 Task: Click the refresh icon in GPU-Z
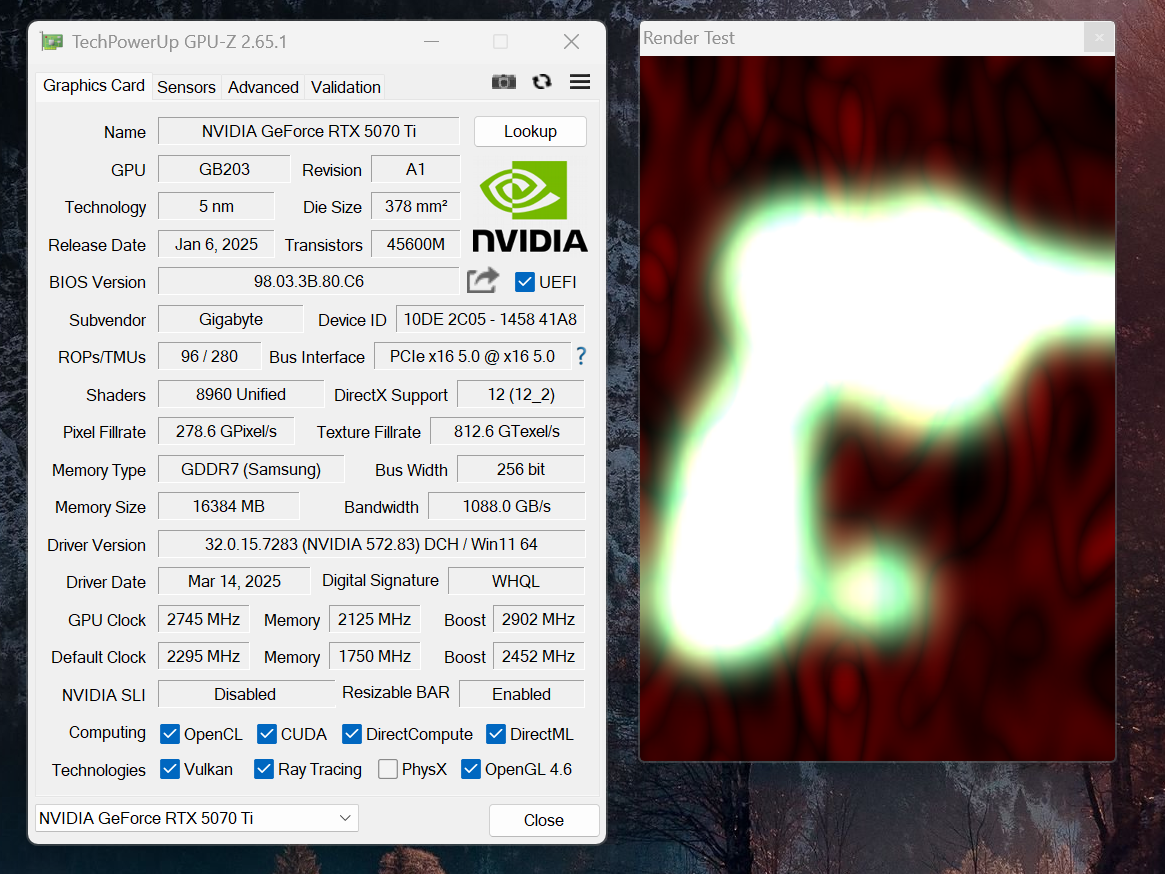coord(542,82)
